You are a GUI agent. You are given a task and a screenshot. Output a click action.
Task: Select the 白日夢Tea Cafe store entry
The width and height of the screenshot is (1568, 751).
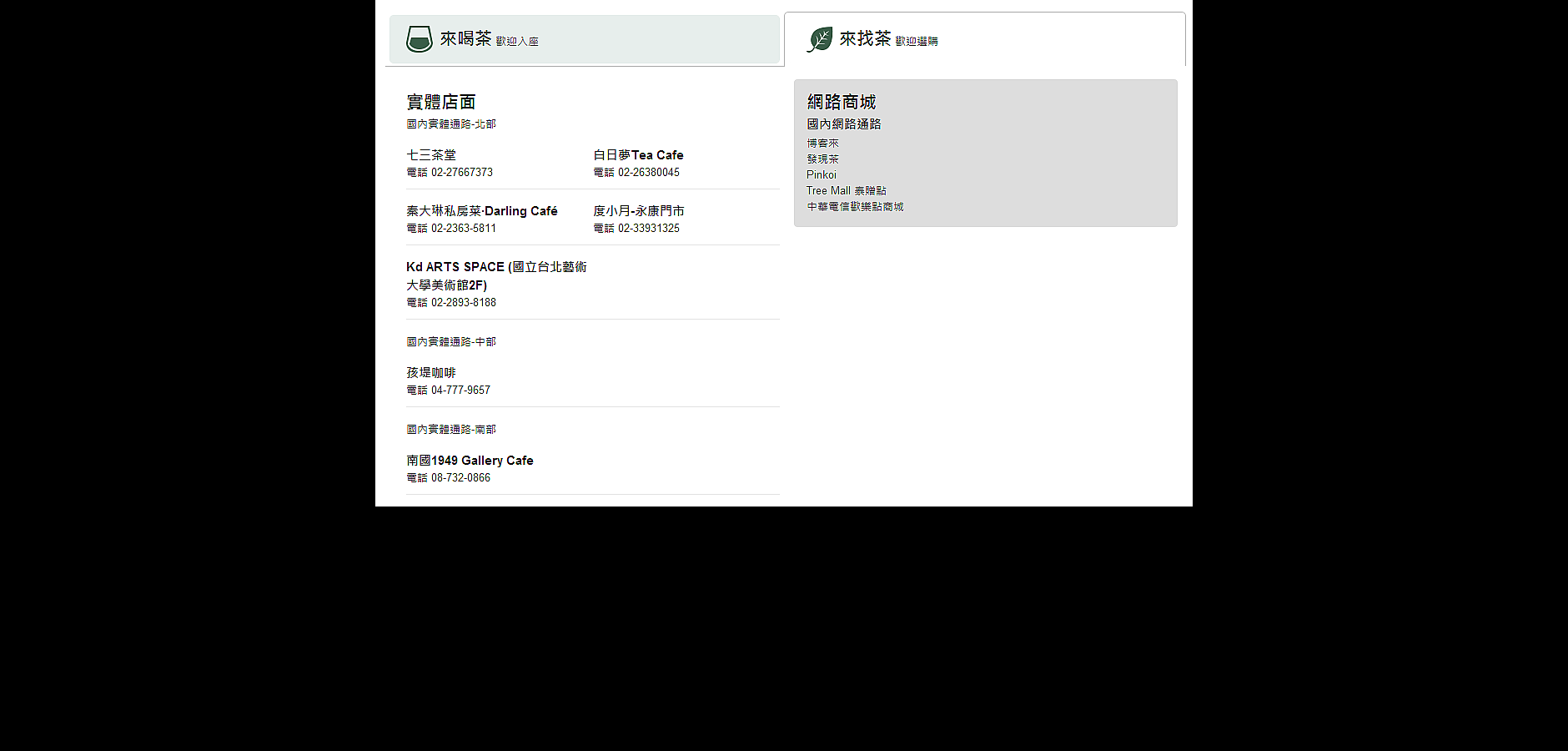(x=638, y=155)
